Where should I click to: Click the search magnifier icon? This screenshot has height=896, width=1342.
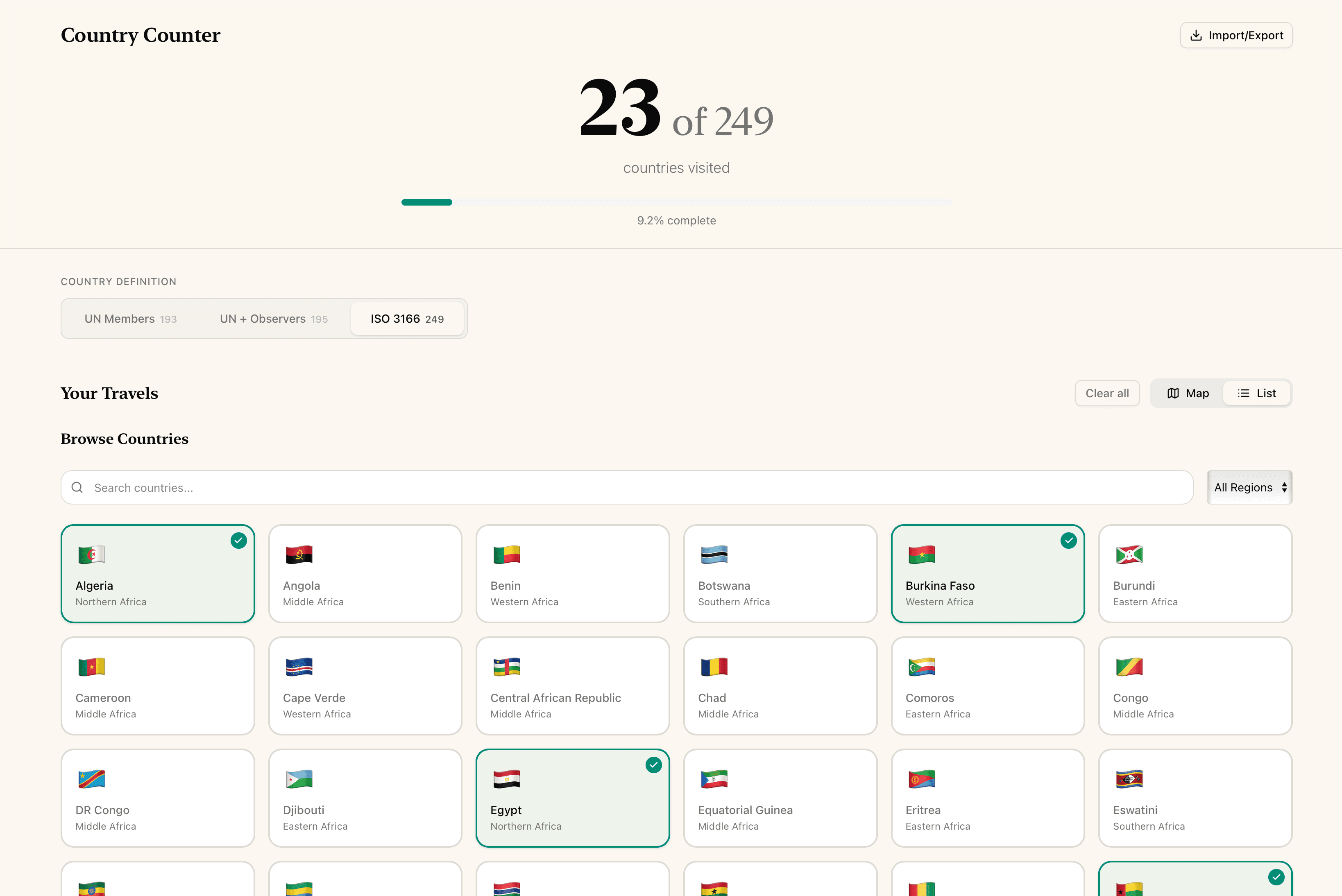[77, 487]
